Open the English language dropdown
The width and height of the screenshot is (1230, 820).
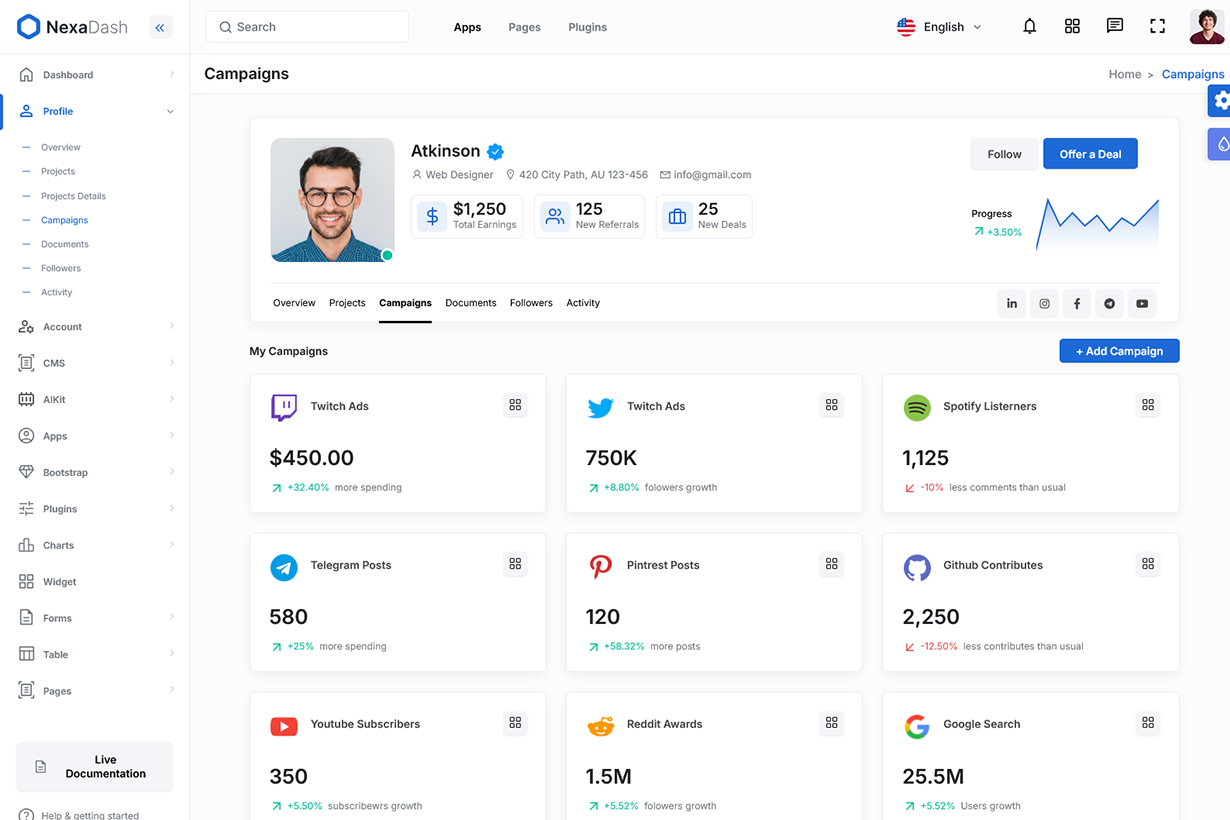pos(939,27)
